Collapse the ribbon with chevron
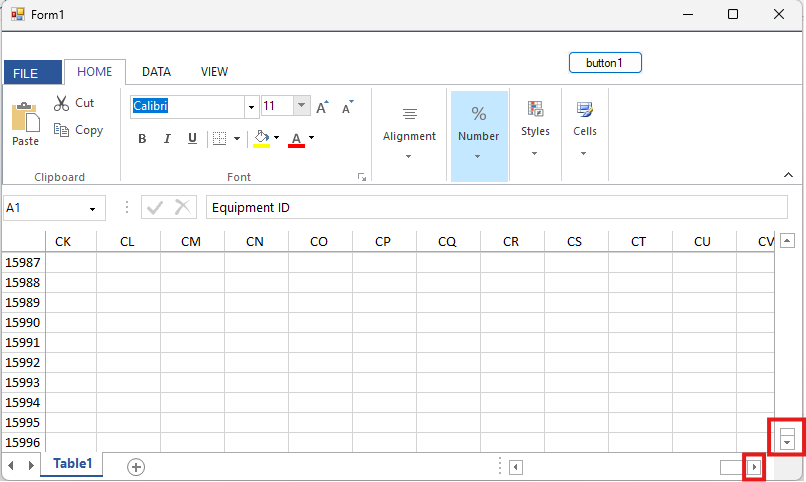This screenshot has height=482, width=806. (x=788, y=175)
